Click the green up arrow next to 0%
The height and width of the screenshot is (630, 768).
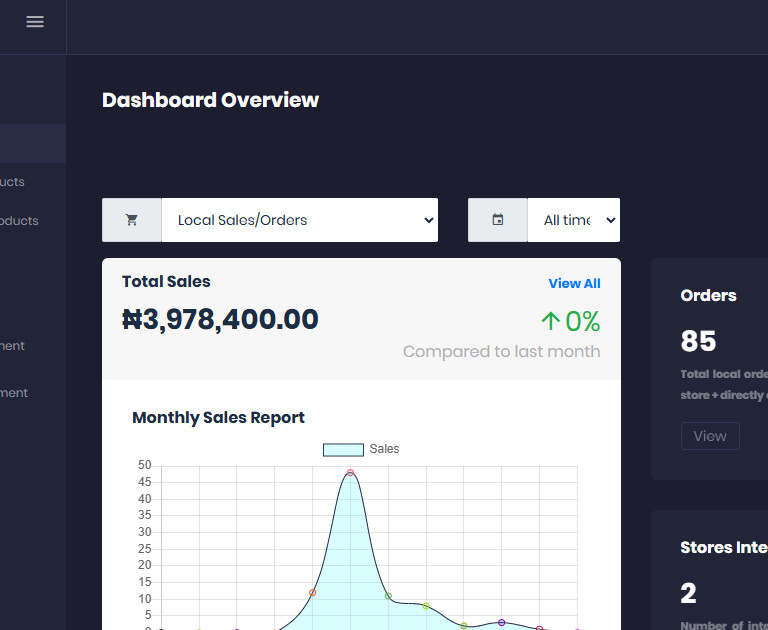coord(550,321)
